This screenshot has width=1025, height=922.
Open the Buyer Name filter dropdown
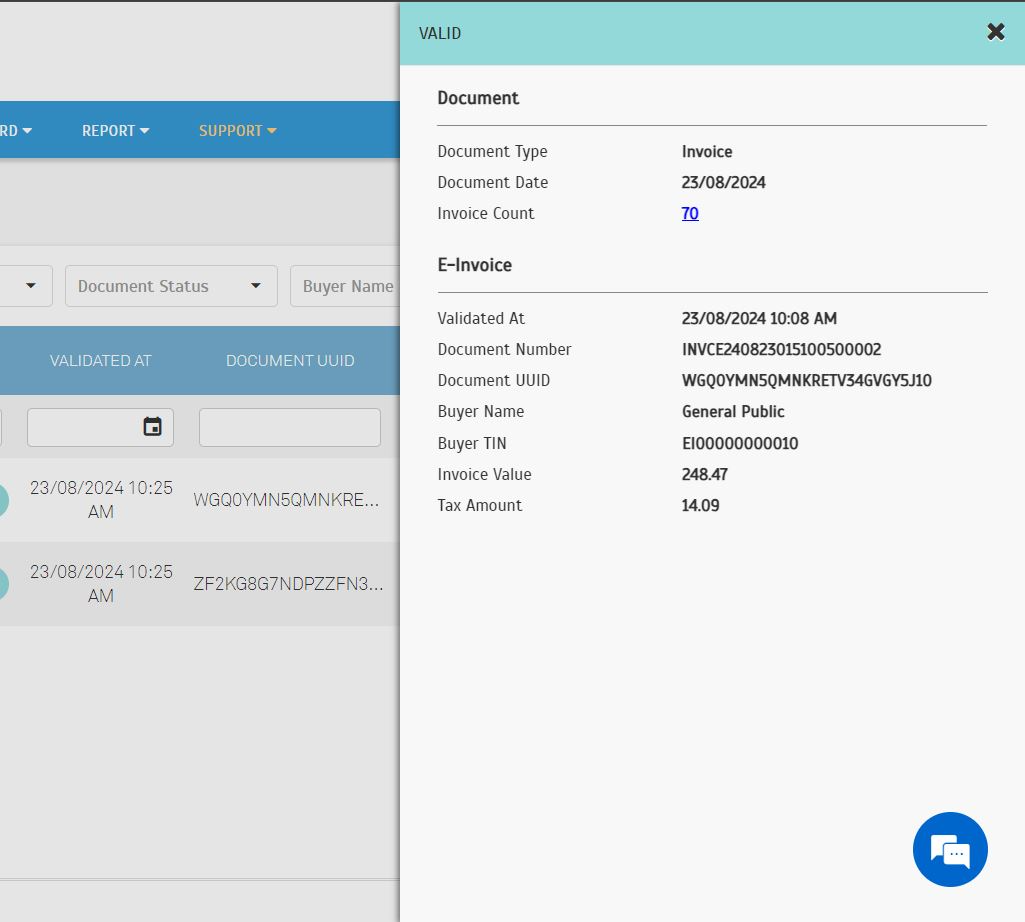tap(345, 286)
